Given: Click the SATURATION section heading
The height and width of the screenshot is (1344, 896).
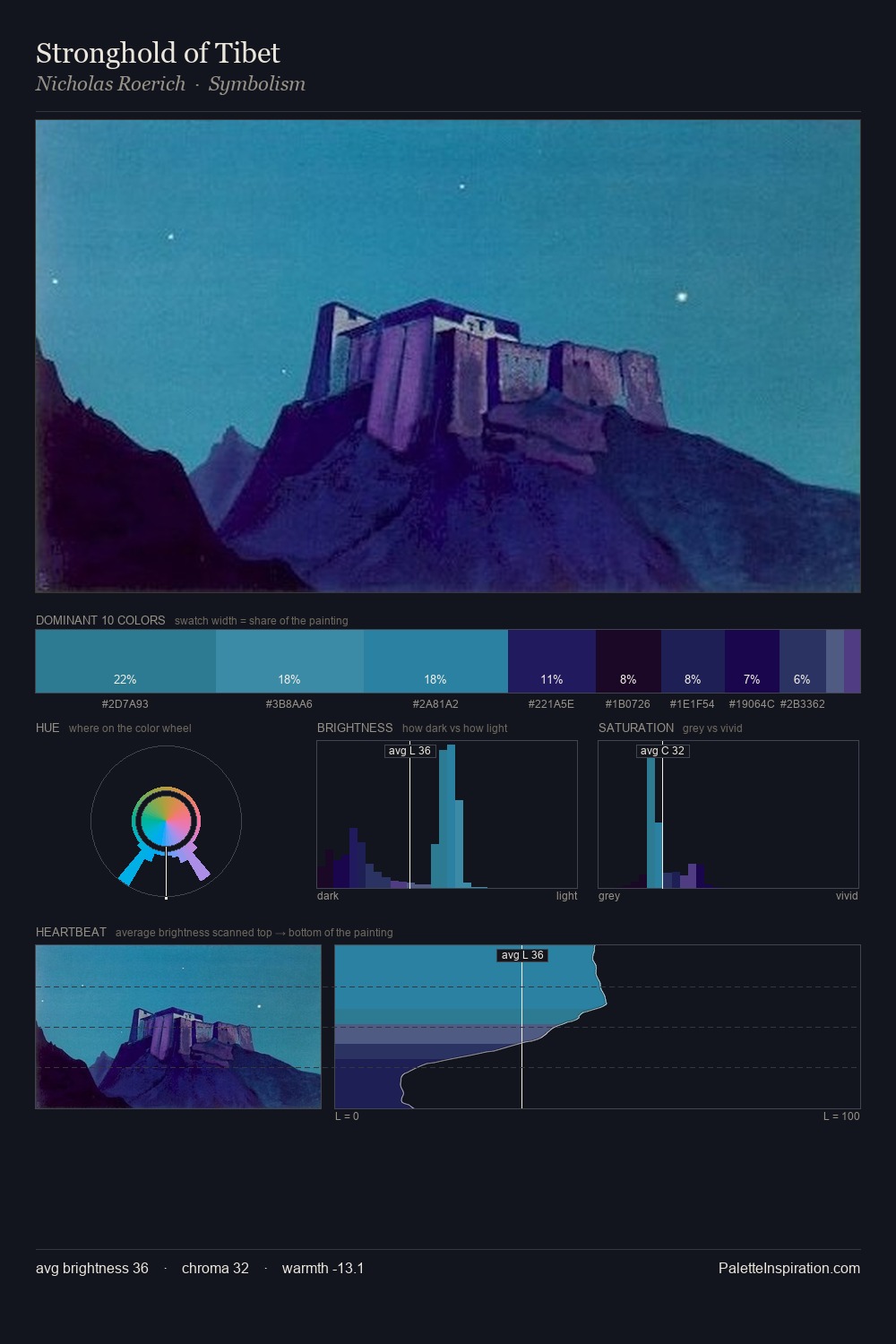Looking at the screenshot, I should point(636,728).
